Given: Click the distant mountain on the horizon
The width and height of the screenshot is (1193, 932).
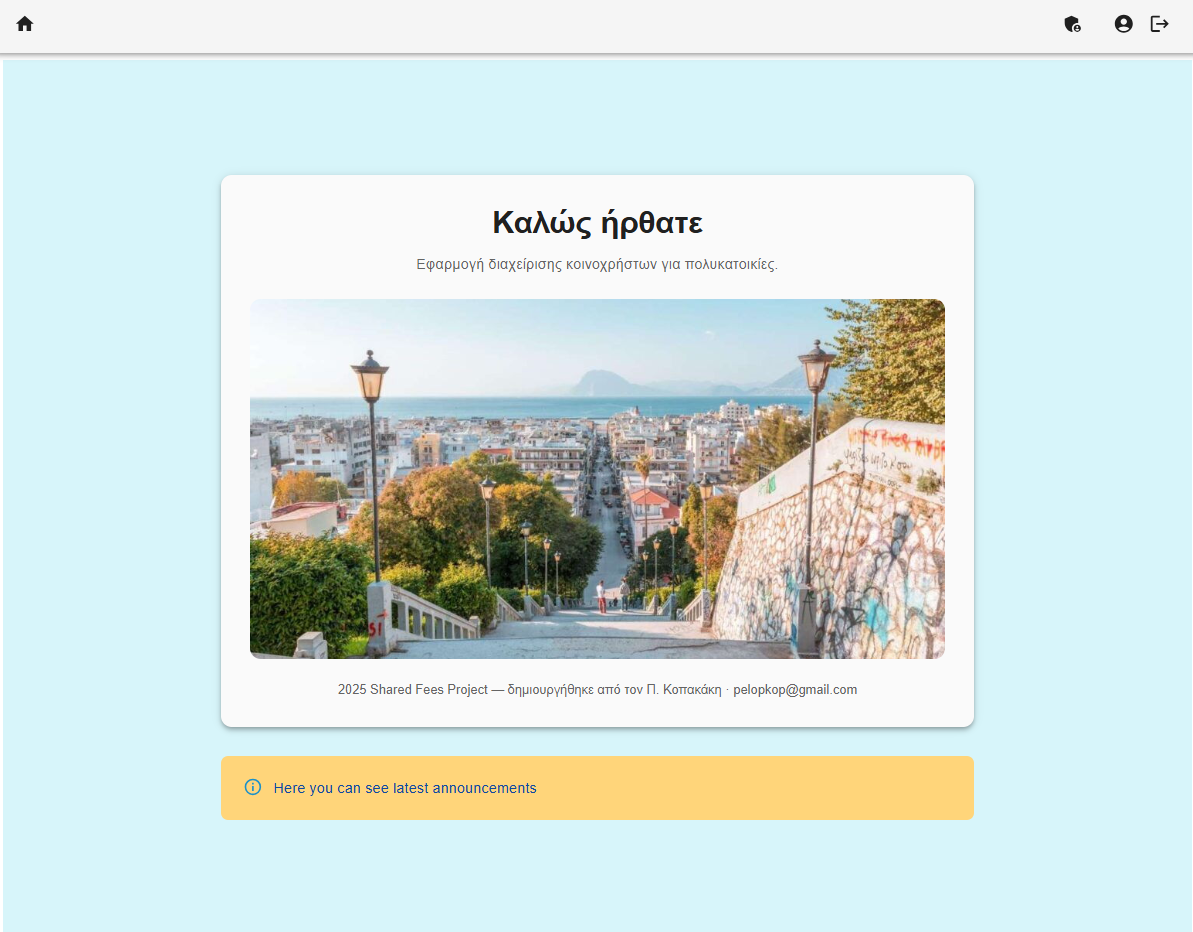Looking at the screenshot, I should 604,382.
